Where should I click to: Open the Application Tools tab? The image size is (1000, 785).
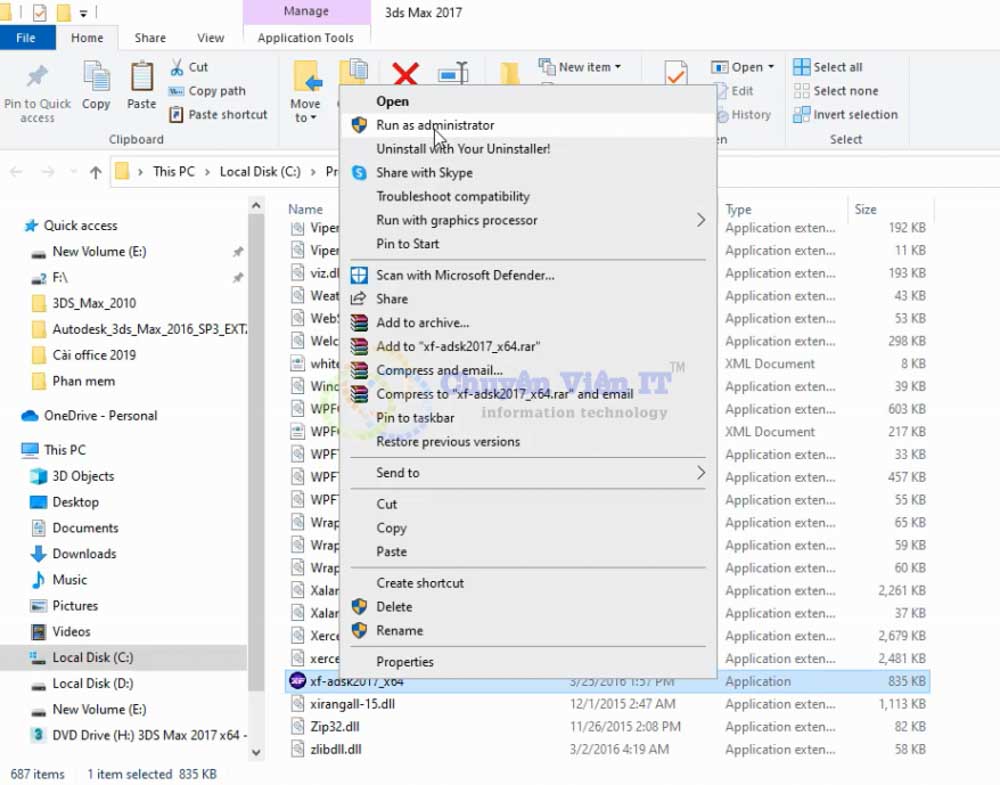pos(305,38)
